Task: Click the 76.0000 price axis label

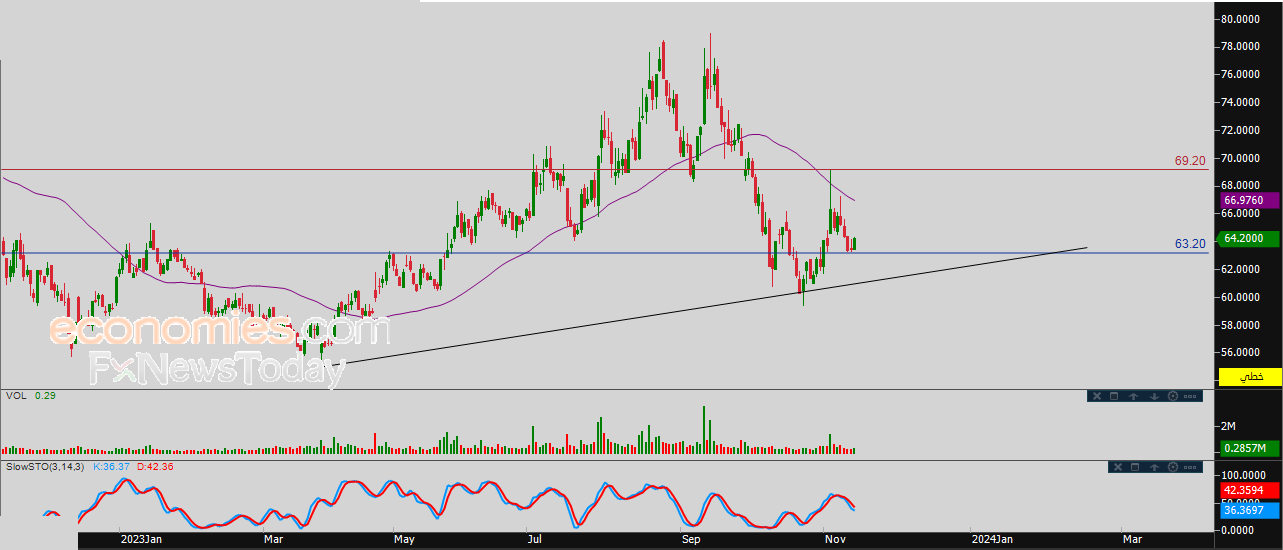Action: [1239, 75]
